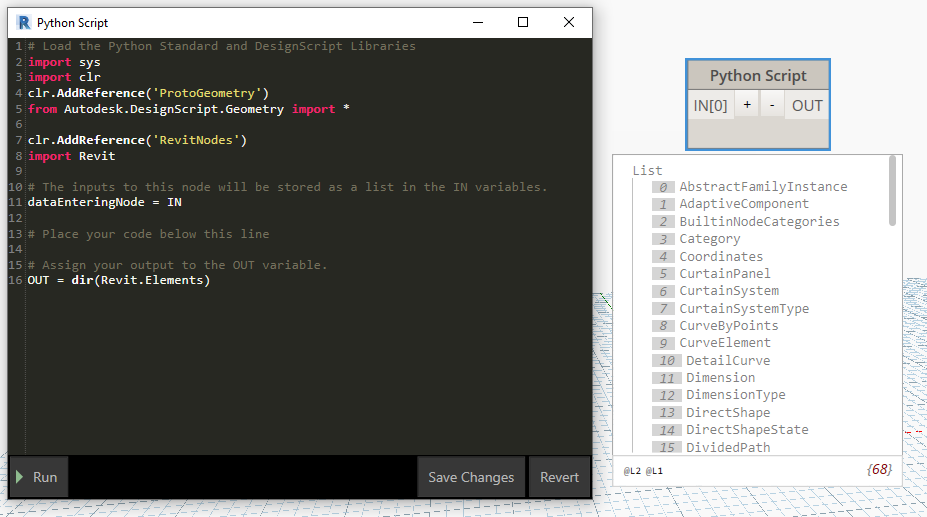This screenshot has width=927, height=517.
Task: Select list item CurtainPanel
Action: click(x=725, y=274)
